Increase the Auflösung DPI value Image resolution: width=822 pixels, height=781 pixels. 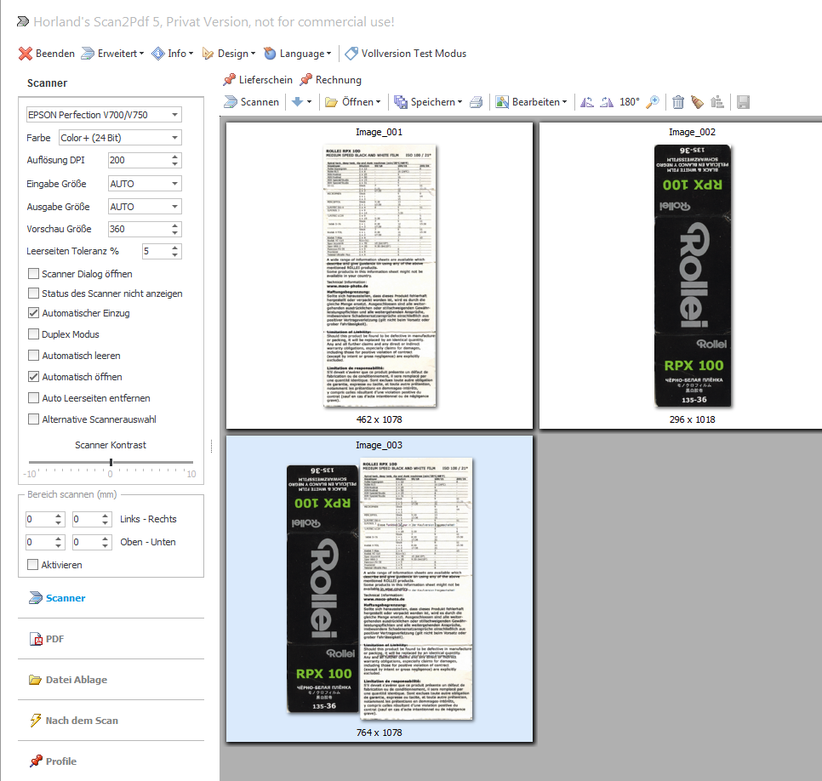[175, 156]
